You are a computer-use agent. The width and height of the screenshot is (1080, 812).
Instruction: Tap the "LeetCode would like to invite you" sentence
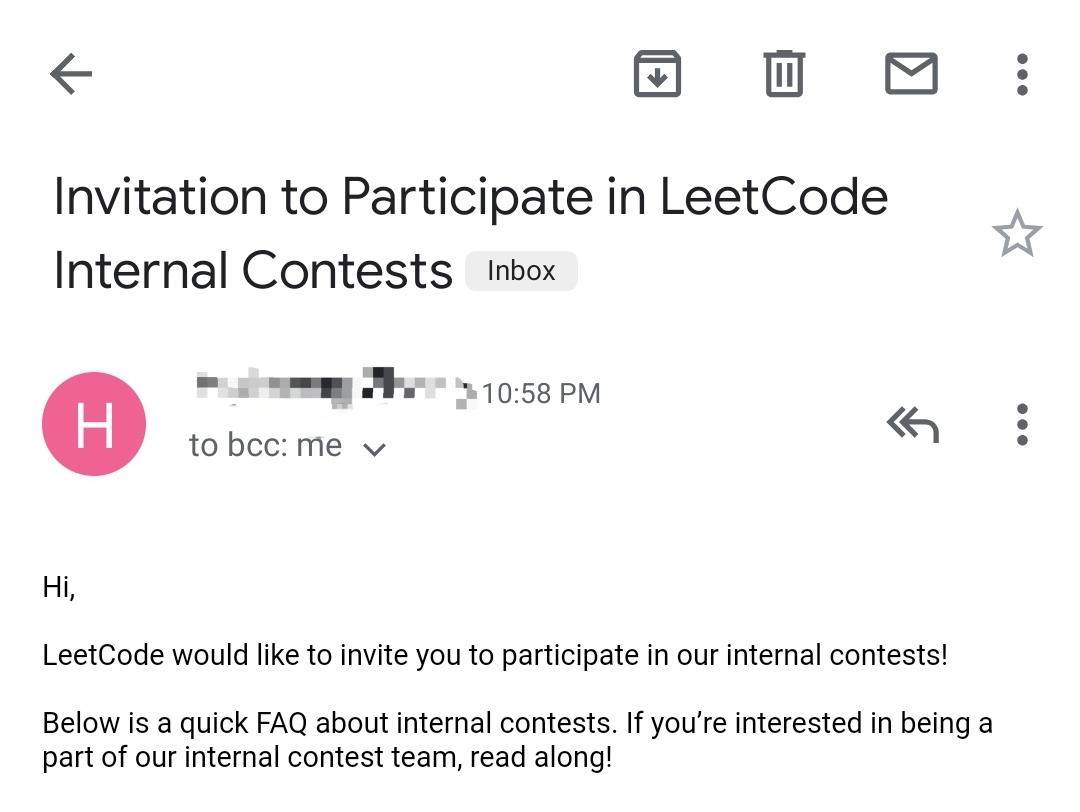(x=495, y=655)
